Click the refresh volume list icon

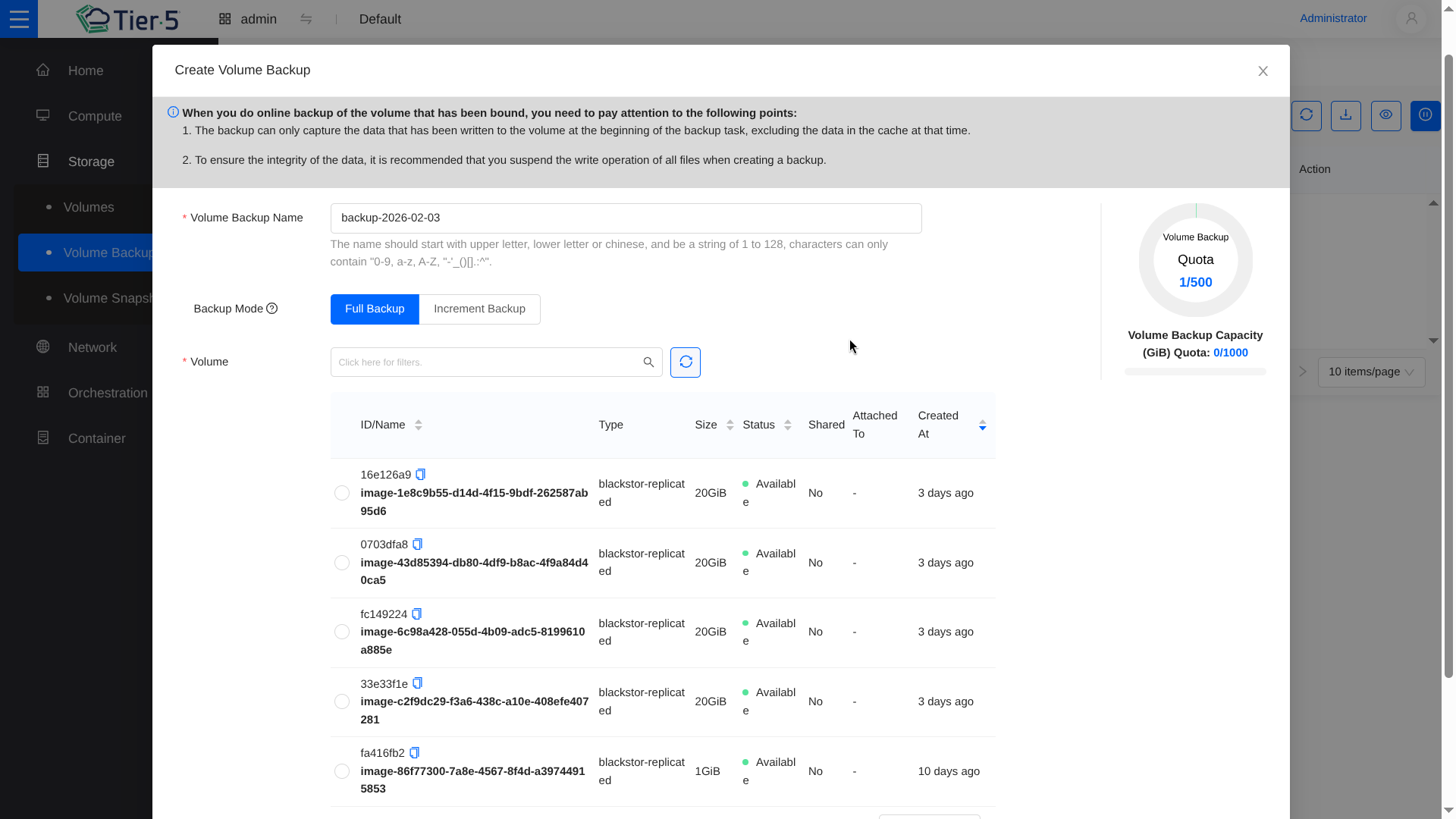click(x=685, y=362)
